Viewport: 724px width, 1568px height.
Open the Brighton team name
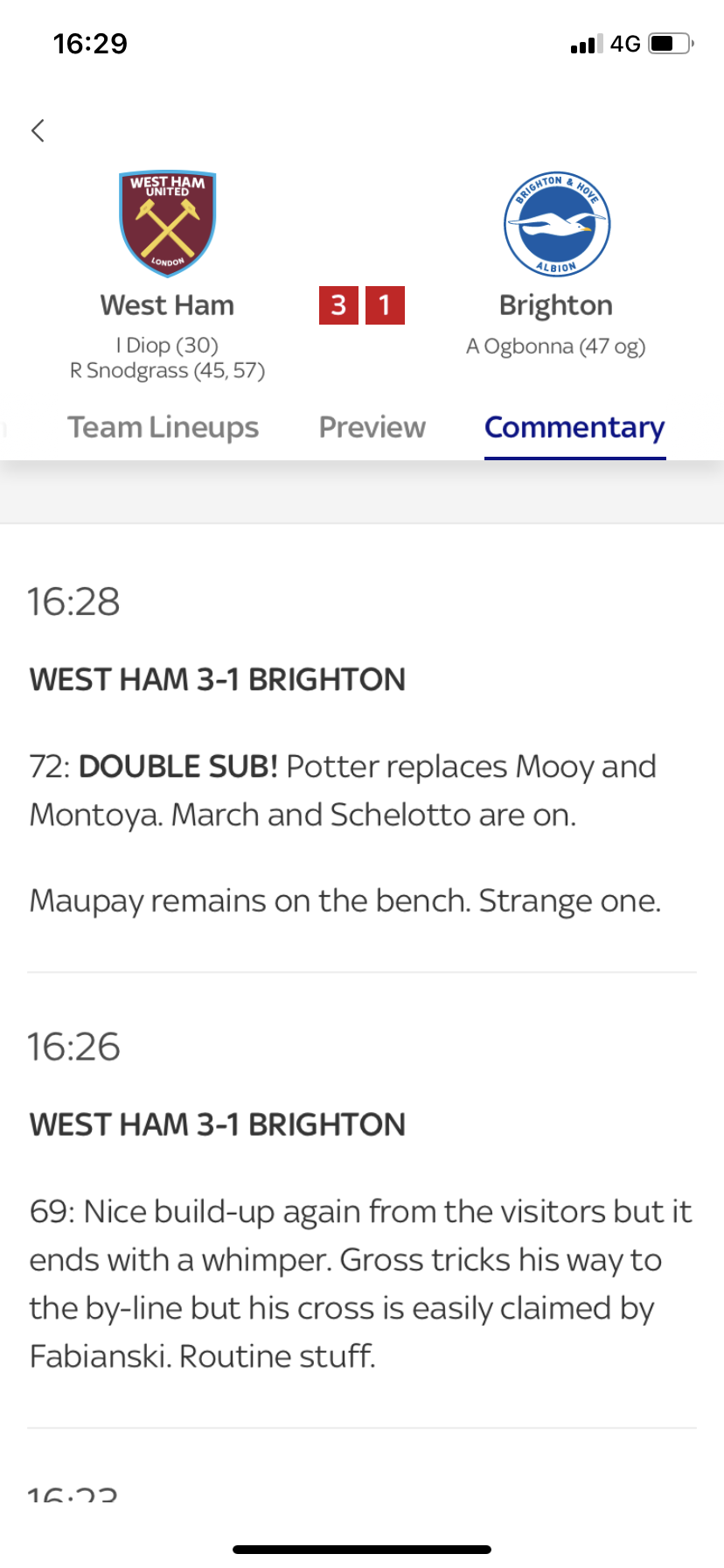click(x=556, y=305)
